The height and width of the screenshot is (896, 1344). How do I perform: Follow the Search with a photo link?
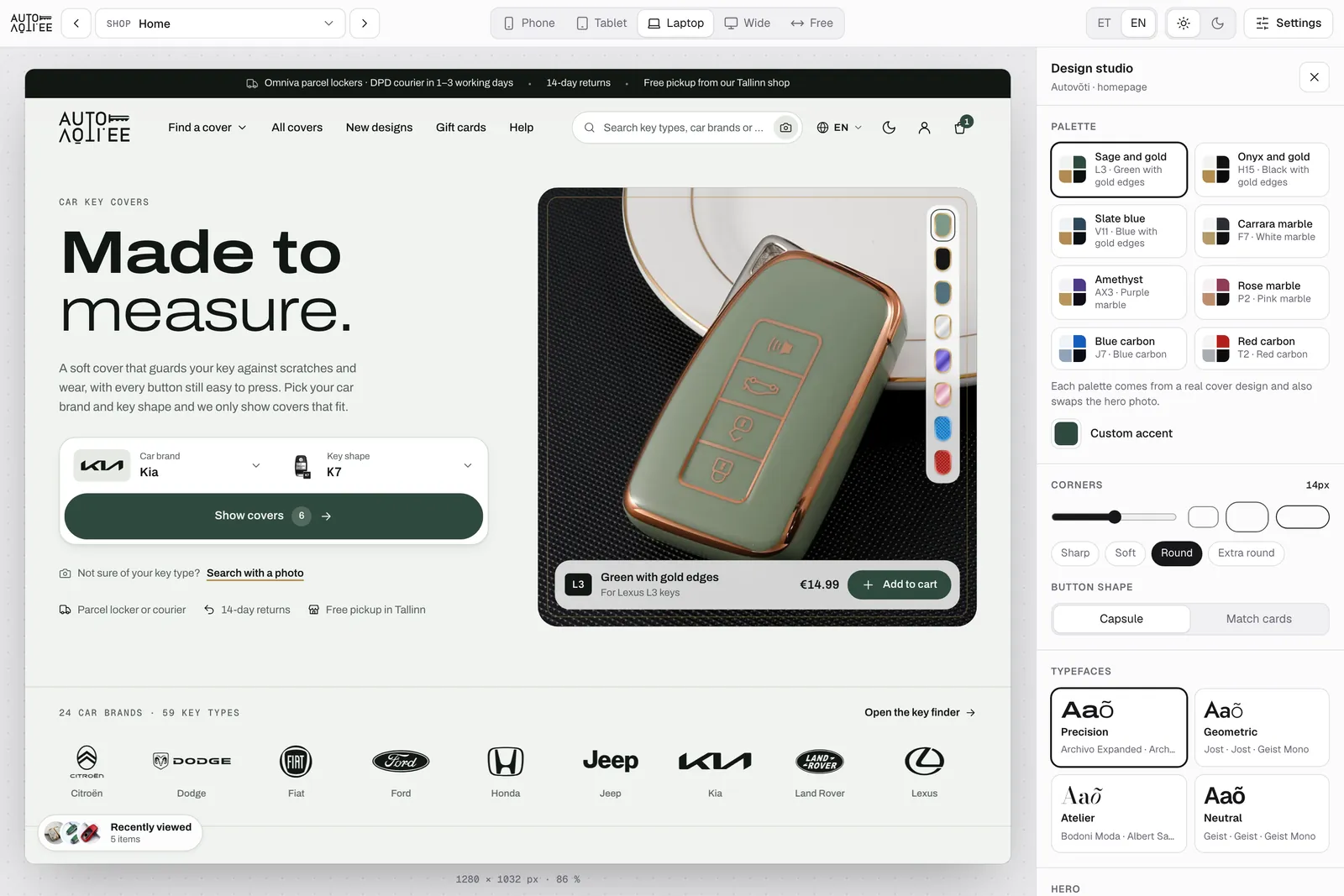click(255, 574)
